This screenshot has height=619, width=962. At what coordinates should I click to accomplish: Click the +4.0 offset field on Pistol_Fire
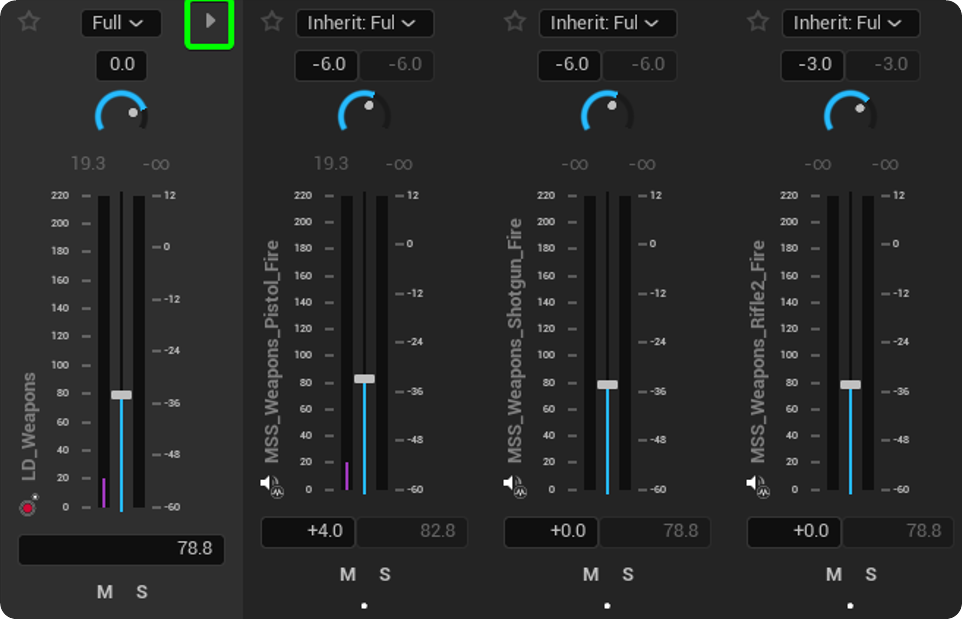(308, 532)
